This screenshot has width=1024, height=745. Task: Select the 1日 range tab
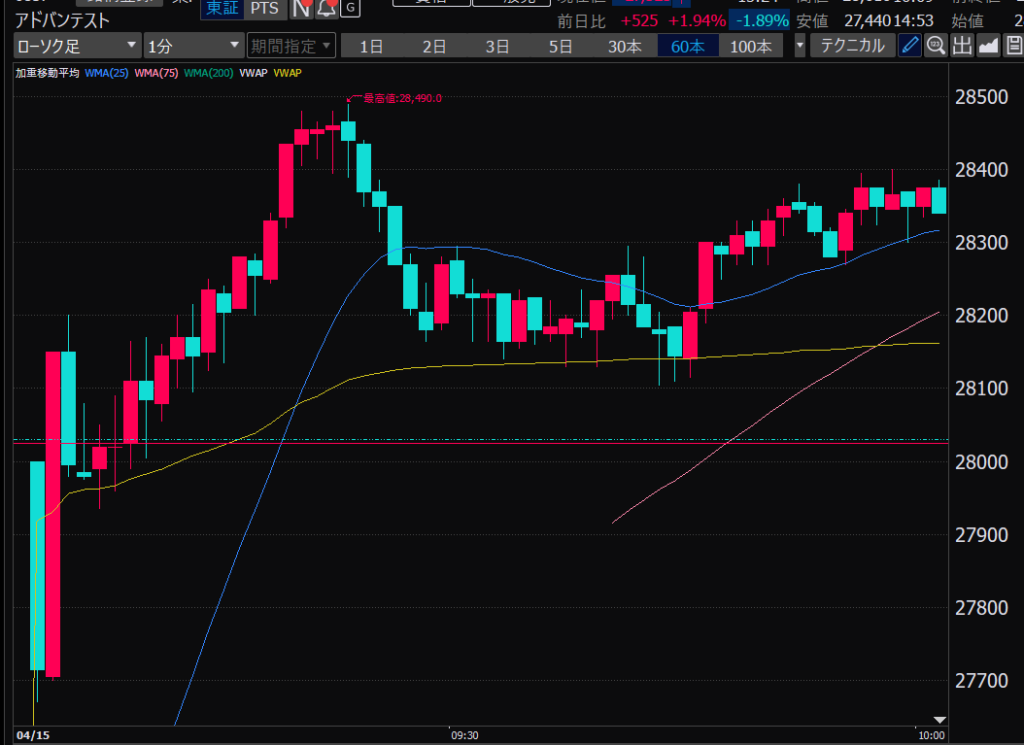click(x=371, y=46)
